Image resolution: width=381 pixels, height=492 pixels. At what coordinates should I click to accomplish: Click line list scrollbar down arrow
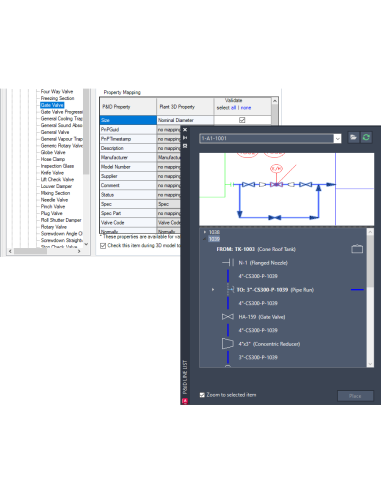pyautogui.click(x=370, y=364)
